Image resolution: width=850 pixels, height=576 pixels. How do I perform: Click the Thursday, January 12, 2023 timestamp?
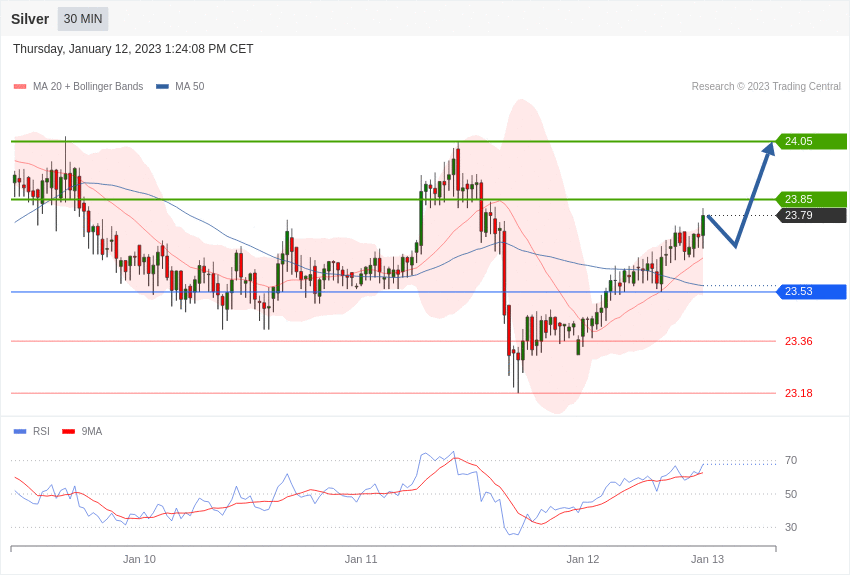[133, 49]
